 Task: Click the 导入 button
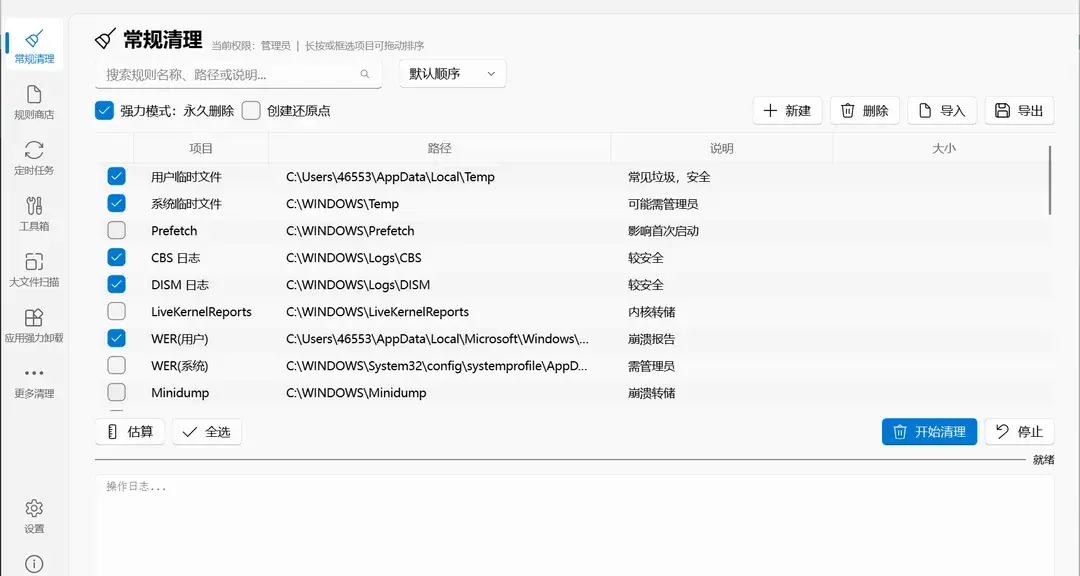click(x=942, y=110)
